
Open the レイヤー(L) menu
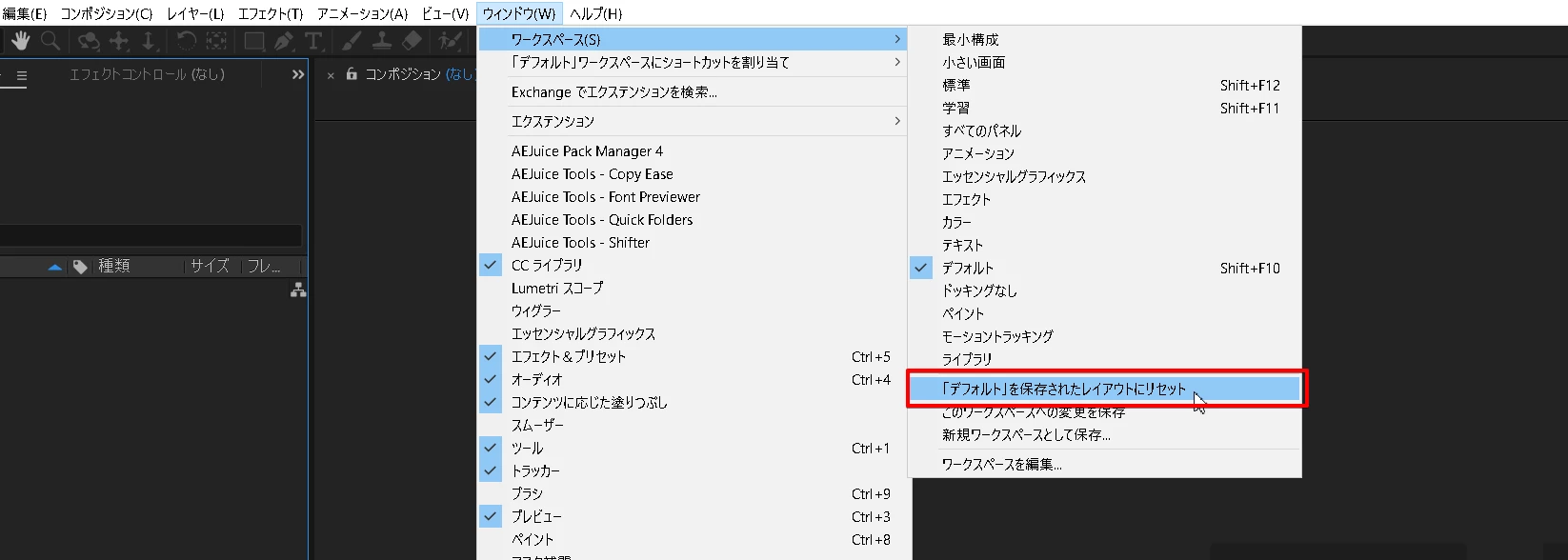(195, 13)
